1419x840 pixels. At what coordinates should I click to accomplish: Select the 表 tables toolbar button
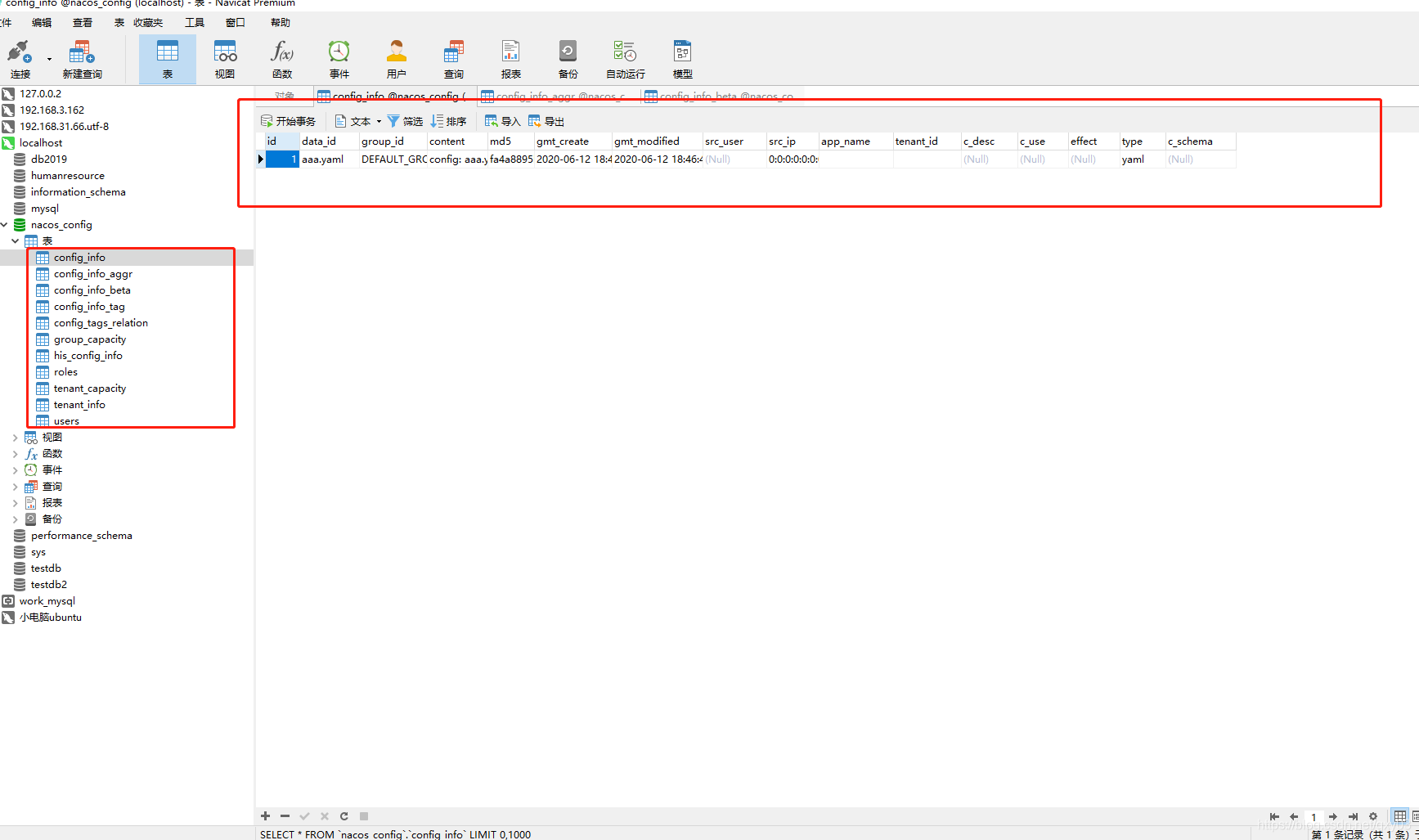click(168, 60)
